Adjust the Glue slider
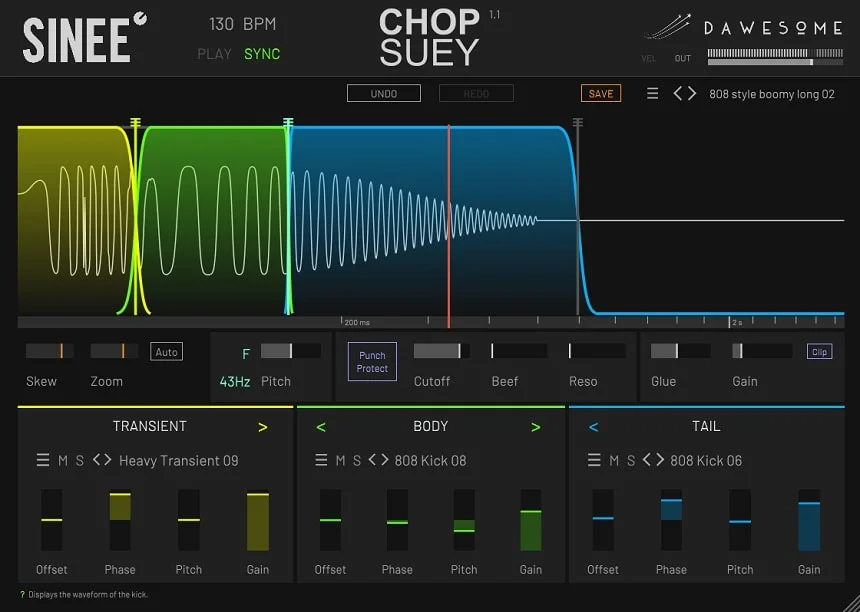This screenshot has width=860, height=612. 681,351
